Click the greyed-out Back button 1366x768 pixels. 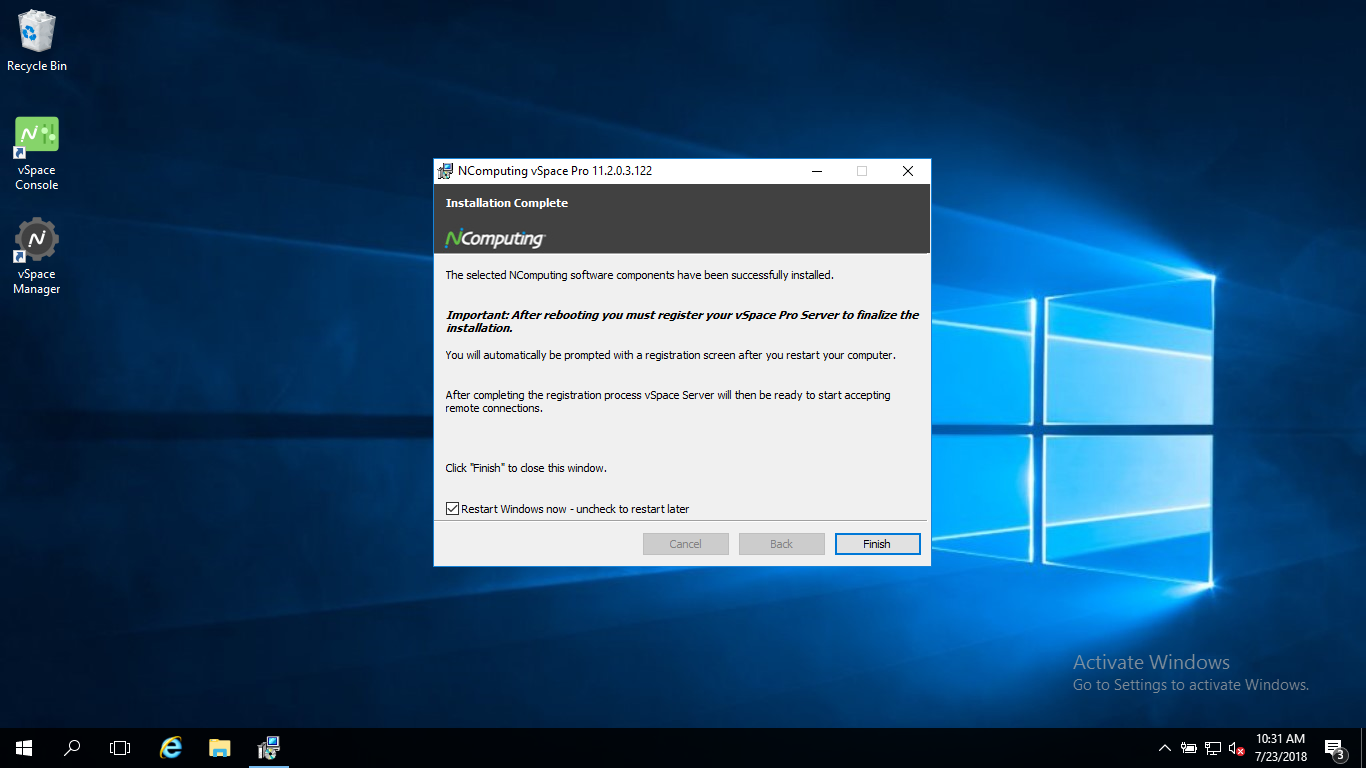[x=782, y=544]
